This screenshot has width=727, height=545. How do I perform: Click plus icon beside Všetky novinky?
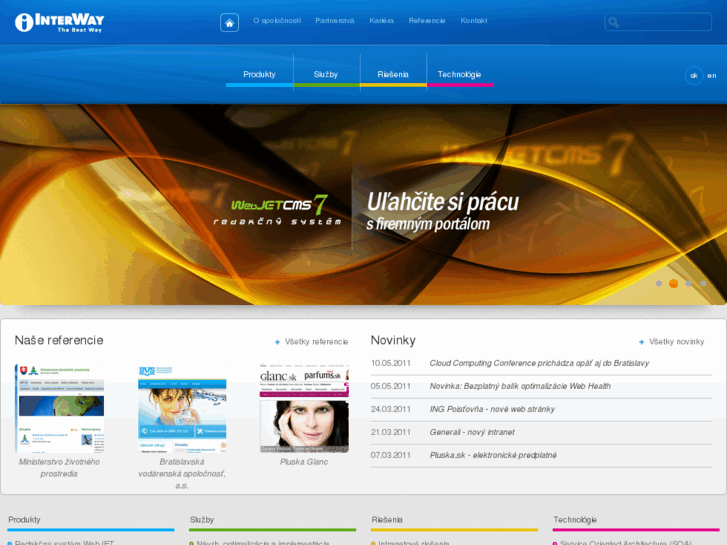[642, 342]
